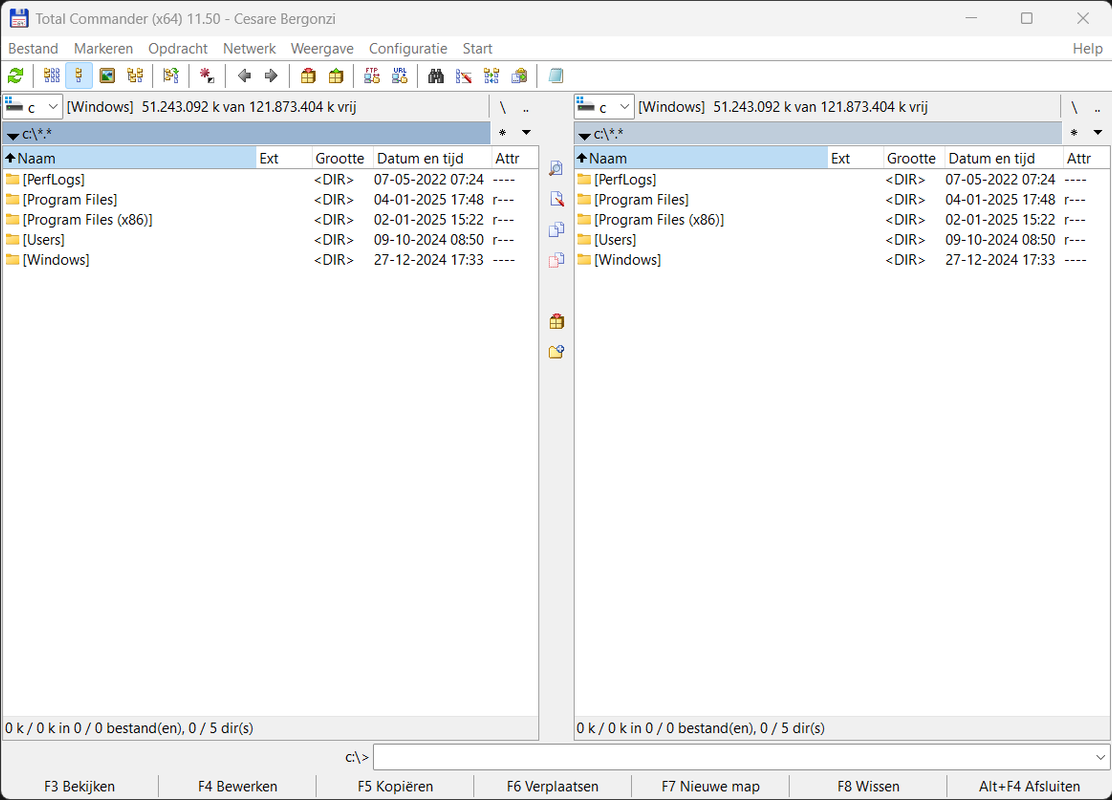Sort right panel by Datum en tijd column
Image resolution: width=1112 pixels, height=800 pixels.
[1004, 158]
